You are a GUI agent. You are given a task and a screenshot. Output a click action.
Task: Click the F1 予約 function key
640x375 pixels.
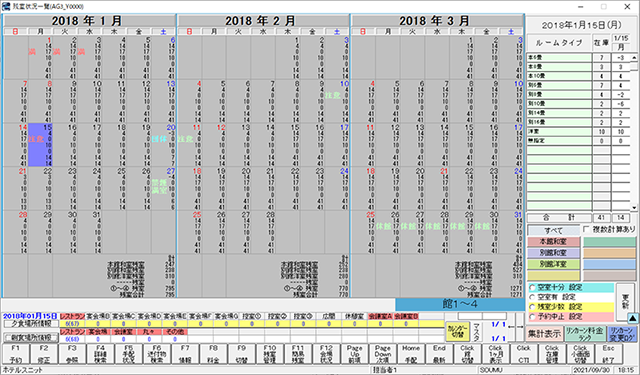point(16,354)
